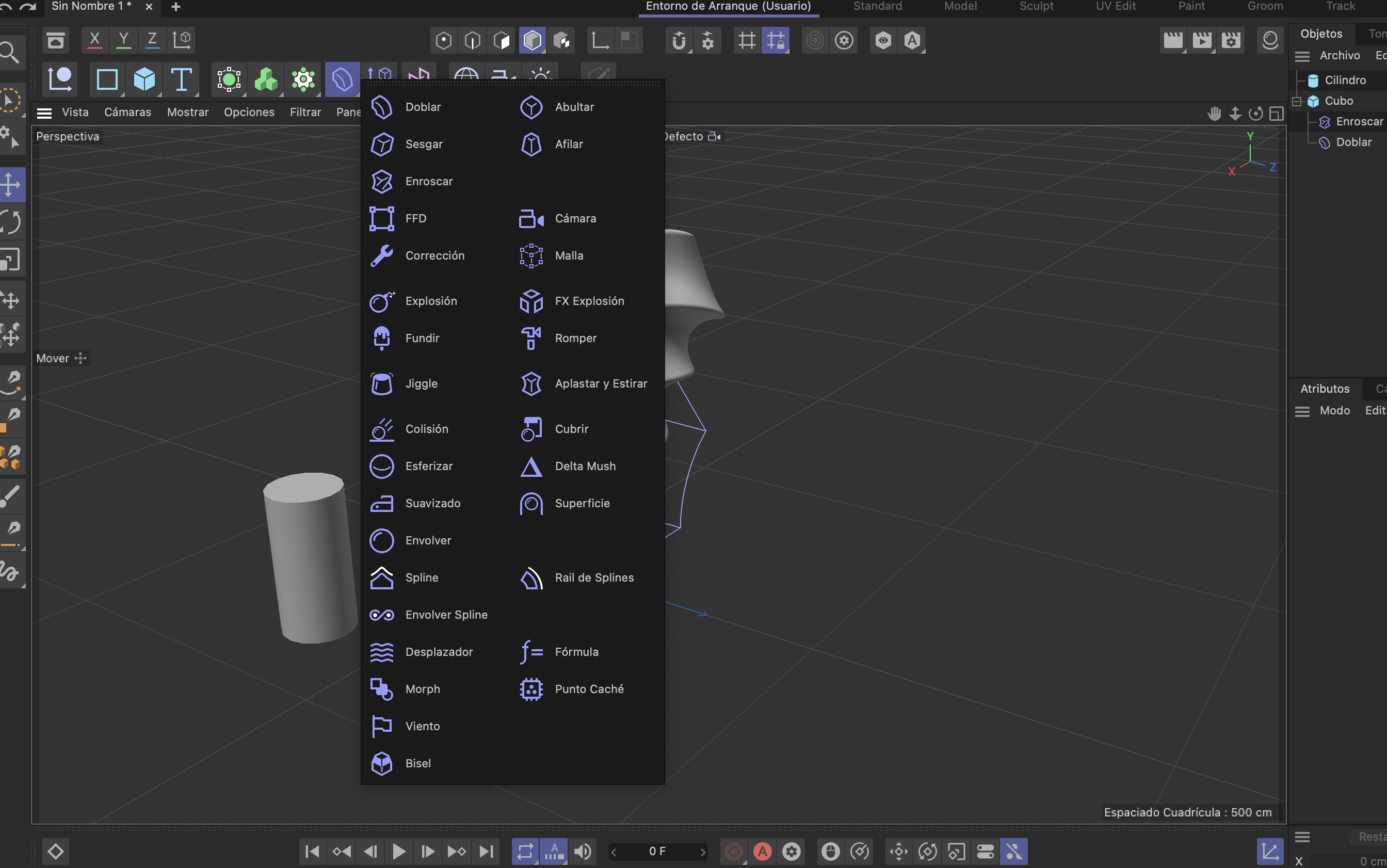Select the FFD deformer from menu
1387x868 pixels.
(x=415, y=219)
